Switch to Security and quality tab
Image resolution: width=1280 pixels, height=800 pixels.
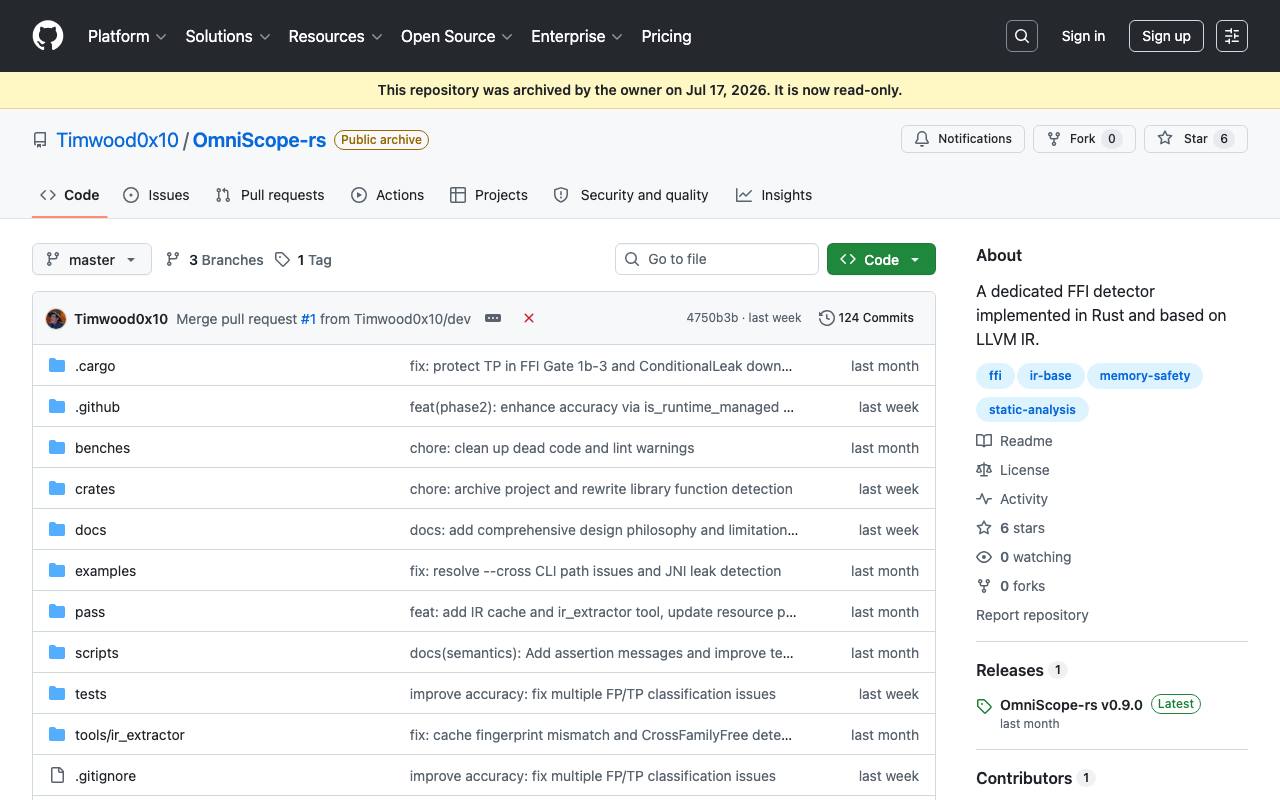pyautogui.click(x=631, y=195)
